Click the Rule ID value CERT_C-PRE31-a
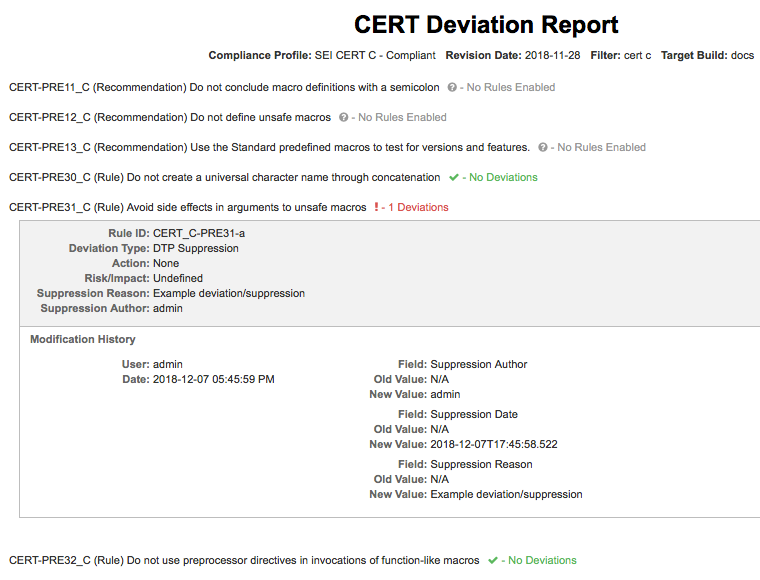The height and width of the screenshot is (580, 760). pyautogui.click(x=199, y=233)
